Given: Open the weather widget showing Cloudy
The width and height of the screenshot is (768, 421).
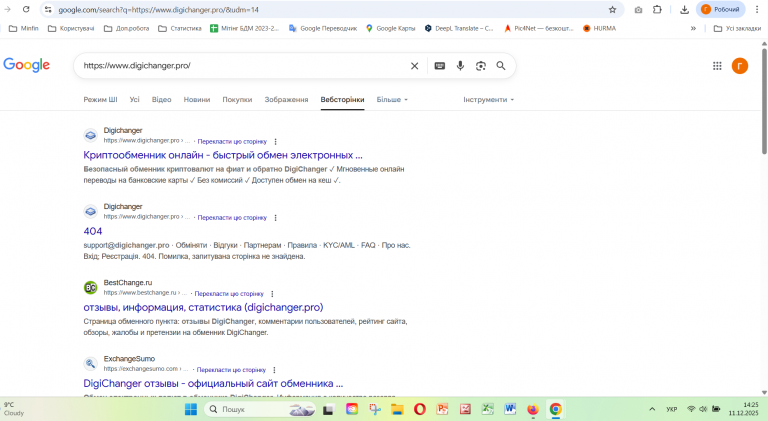Looking at the screenshot, I should (x=14, y=409).
